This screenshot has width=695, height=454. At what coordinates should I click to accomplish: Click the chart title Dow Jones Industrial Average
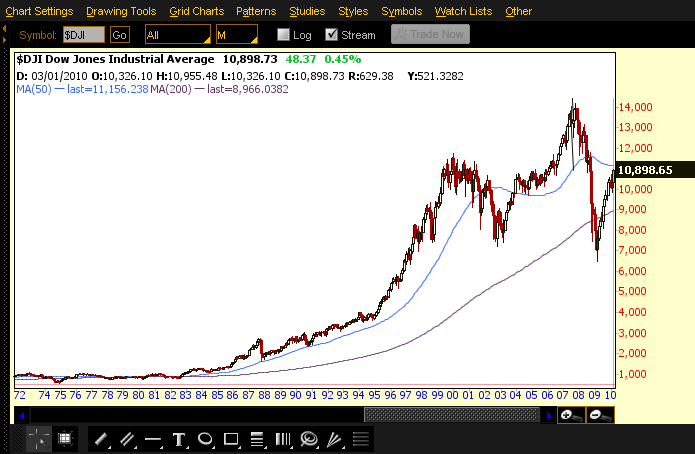pyautogui.click(x=129, y=59)
